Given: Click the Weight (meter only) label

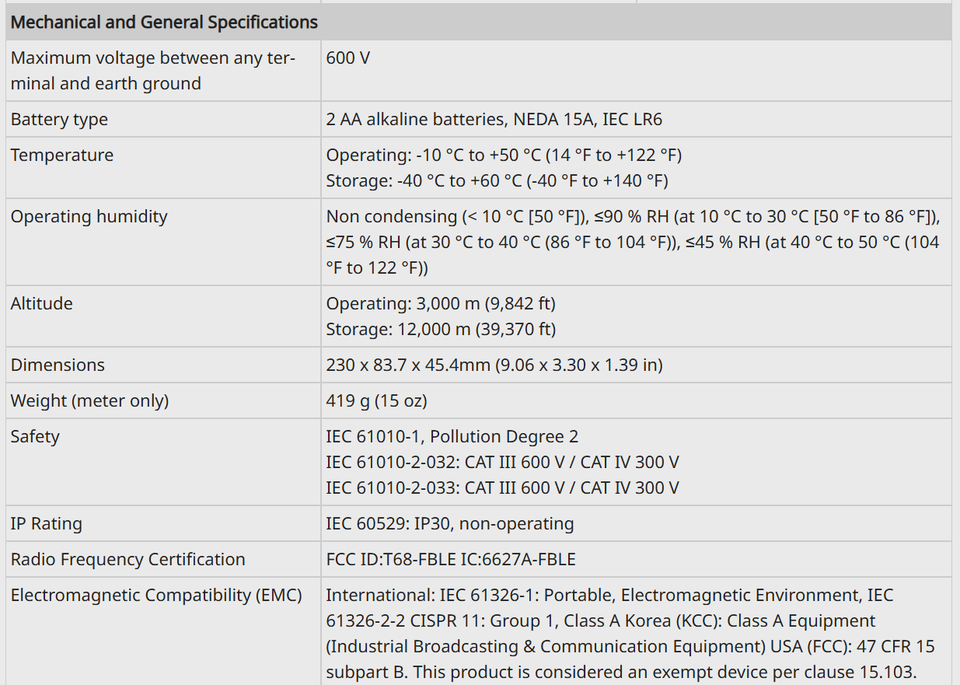Looking at the screenshot, I should (x=89, y=400).
